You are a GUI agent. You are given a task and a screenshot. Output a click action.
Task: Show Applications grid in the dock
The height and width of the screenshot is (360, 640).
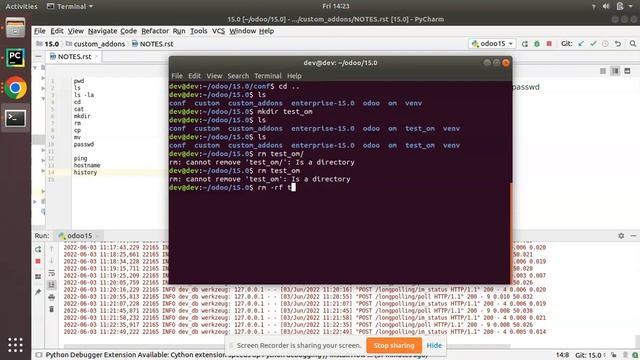[x=15, y=345]
